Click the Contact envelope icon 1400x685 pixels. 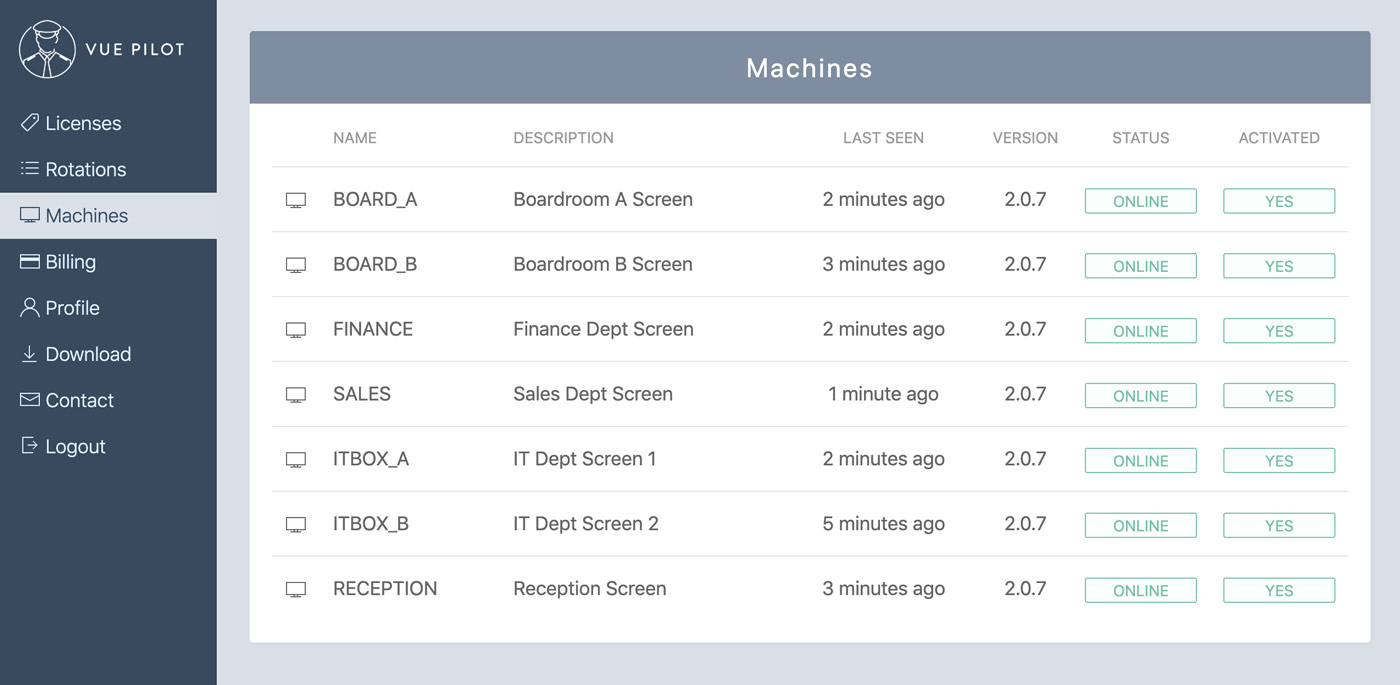click(30, 400)
